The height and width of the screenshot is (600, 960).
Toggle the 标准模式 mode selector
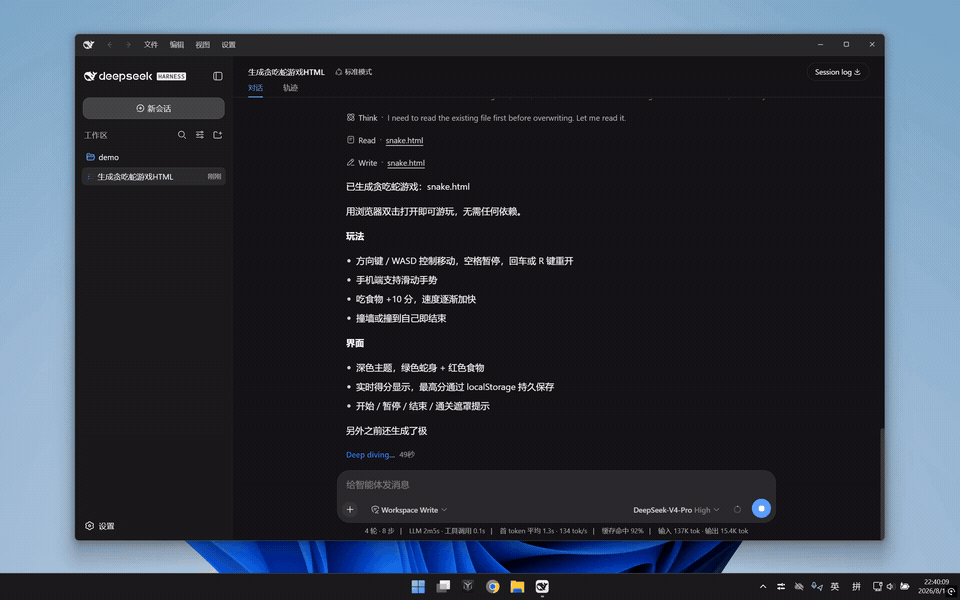[353, 72]
